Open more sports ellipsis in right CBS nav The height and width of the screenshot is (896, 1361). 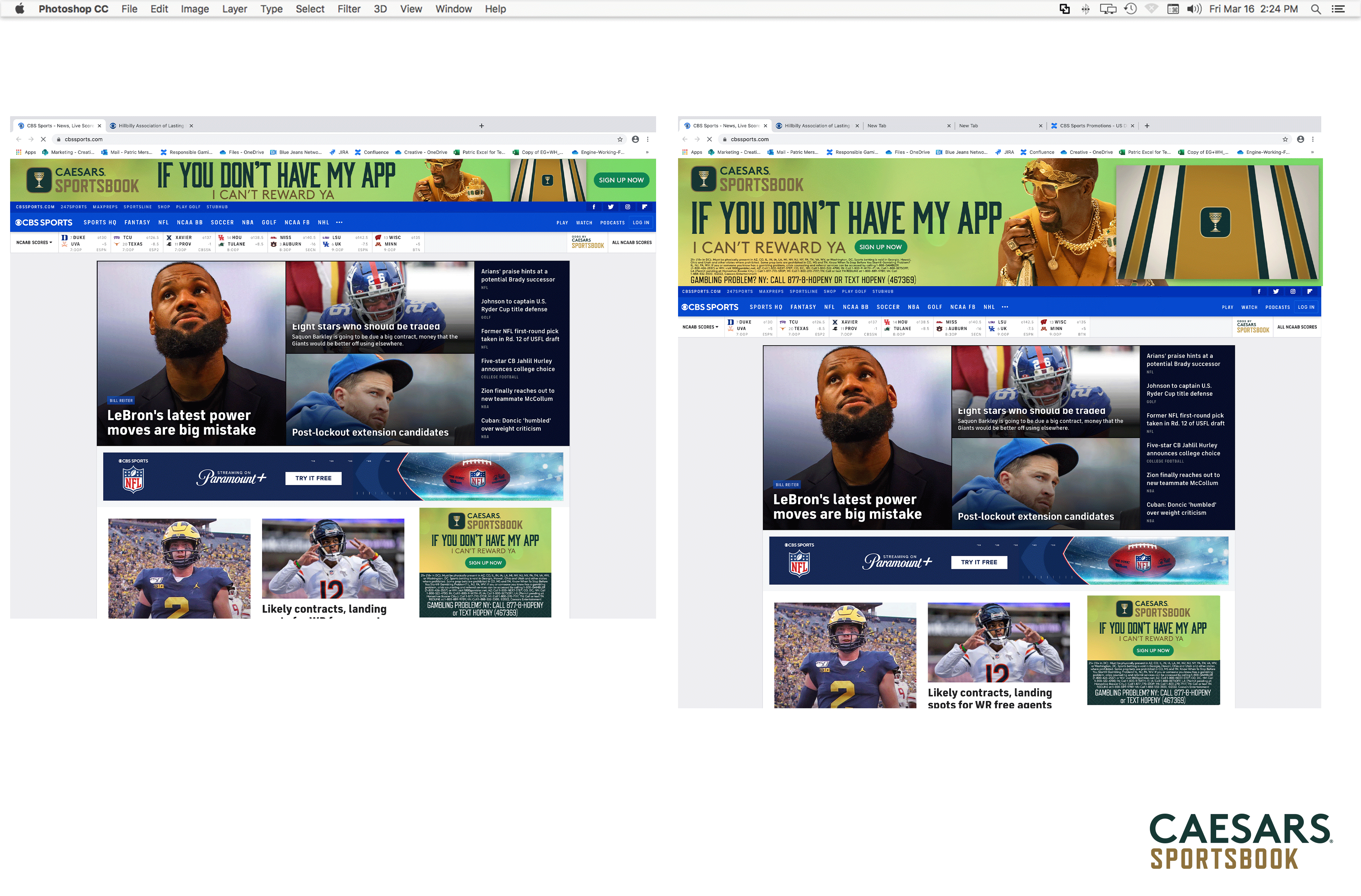click(x=1005, y=307)
